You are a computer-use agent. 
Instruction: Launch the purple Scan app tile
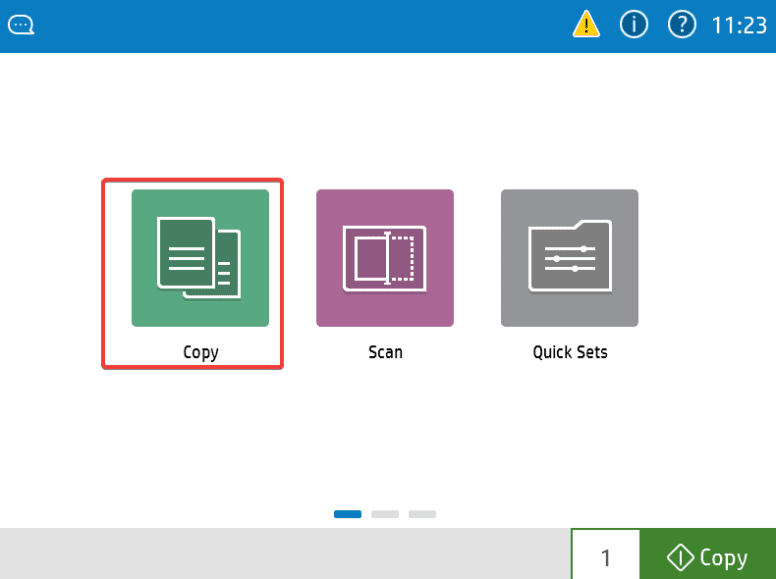coord(385,258)
